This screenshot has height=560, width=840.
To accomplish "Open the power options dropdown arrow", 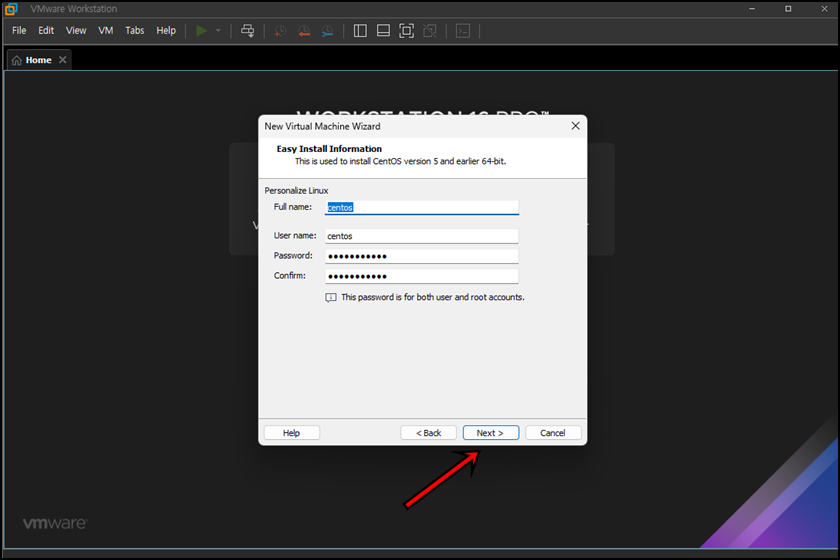I will coord(218,31).
